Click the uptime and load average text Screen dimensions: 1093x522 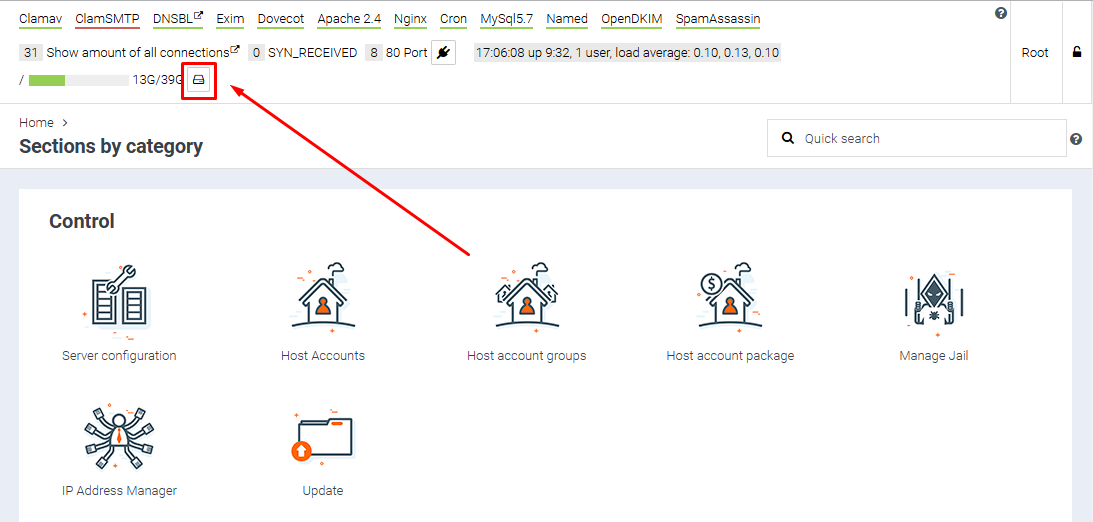coord(627,52)
